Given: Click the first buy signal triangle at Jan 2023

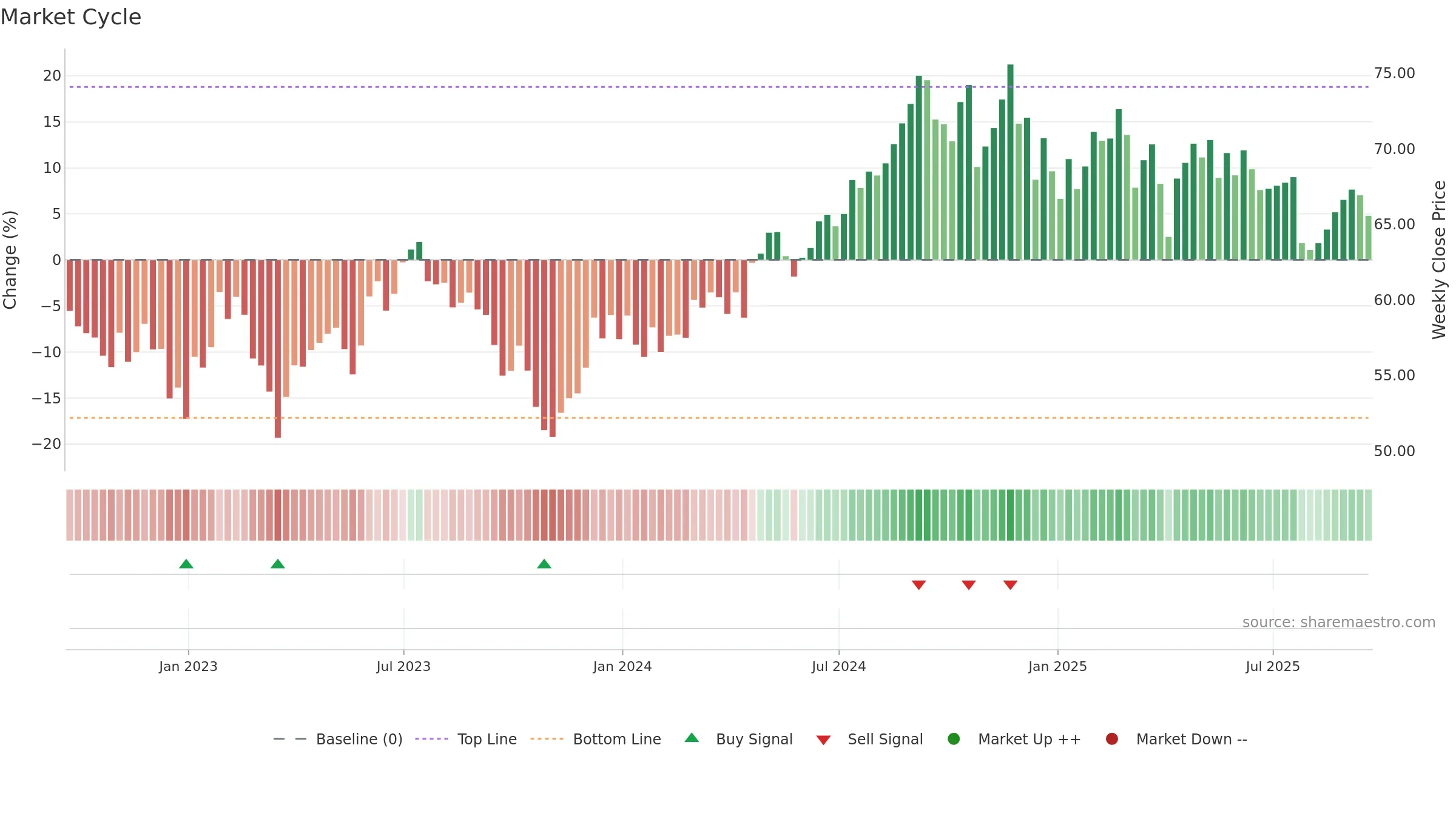Looking at the screenshot, I should click(186, 564).
